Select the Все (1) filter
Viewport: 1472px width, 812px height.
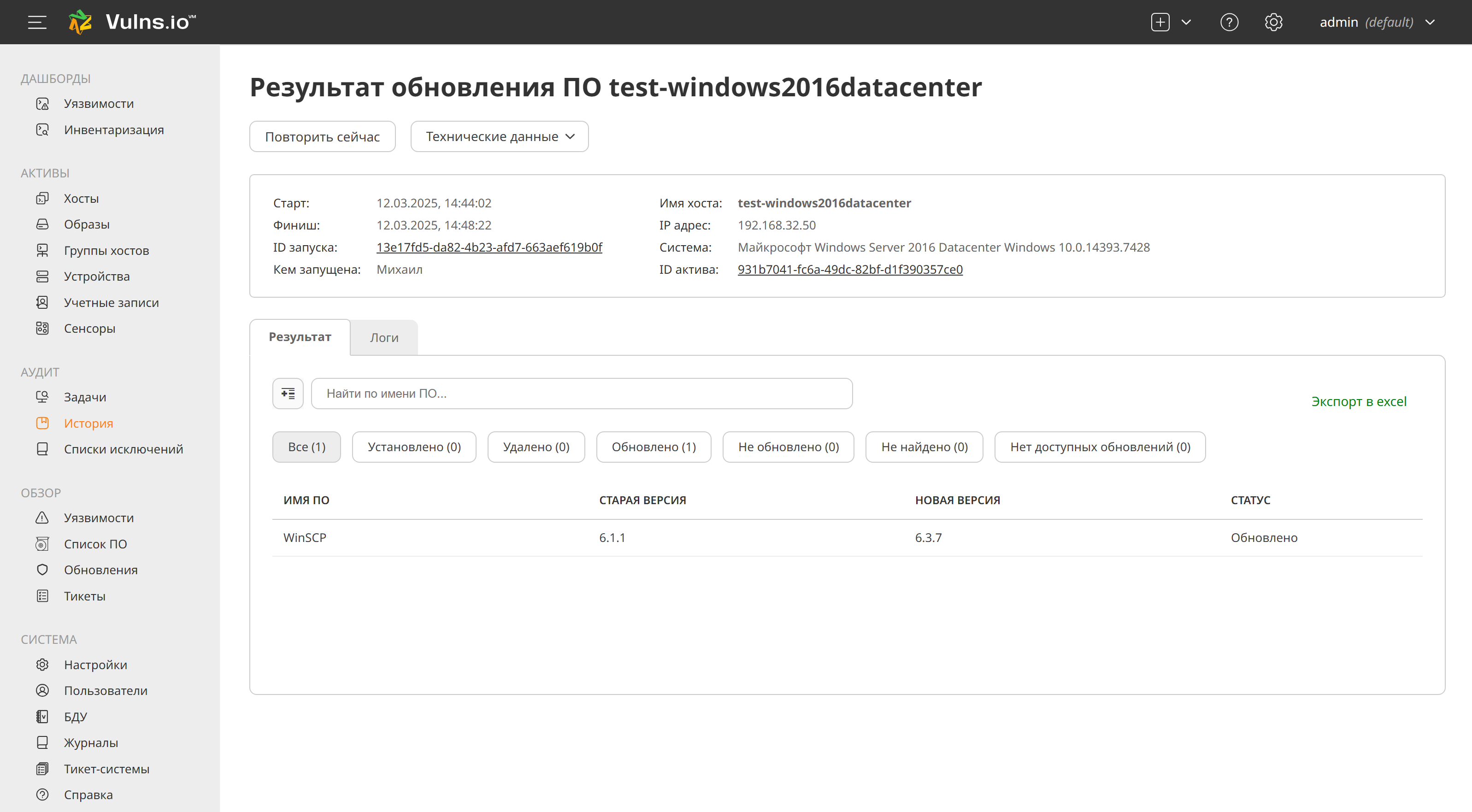point(306,447)
